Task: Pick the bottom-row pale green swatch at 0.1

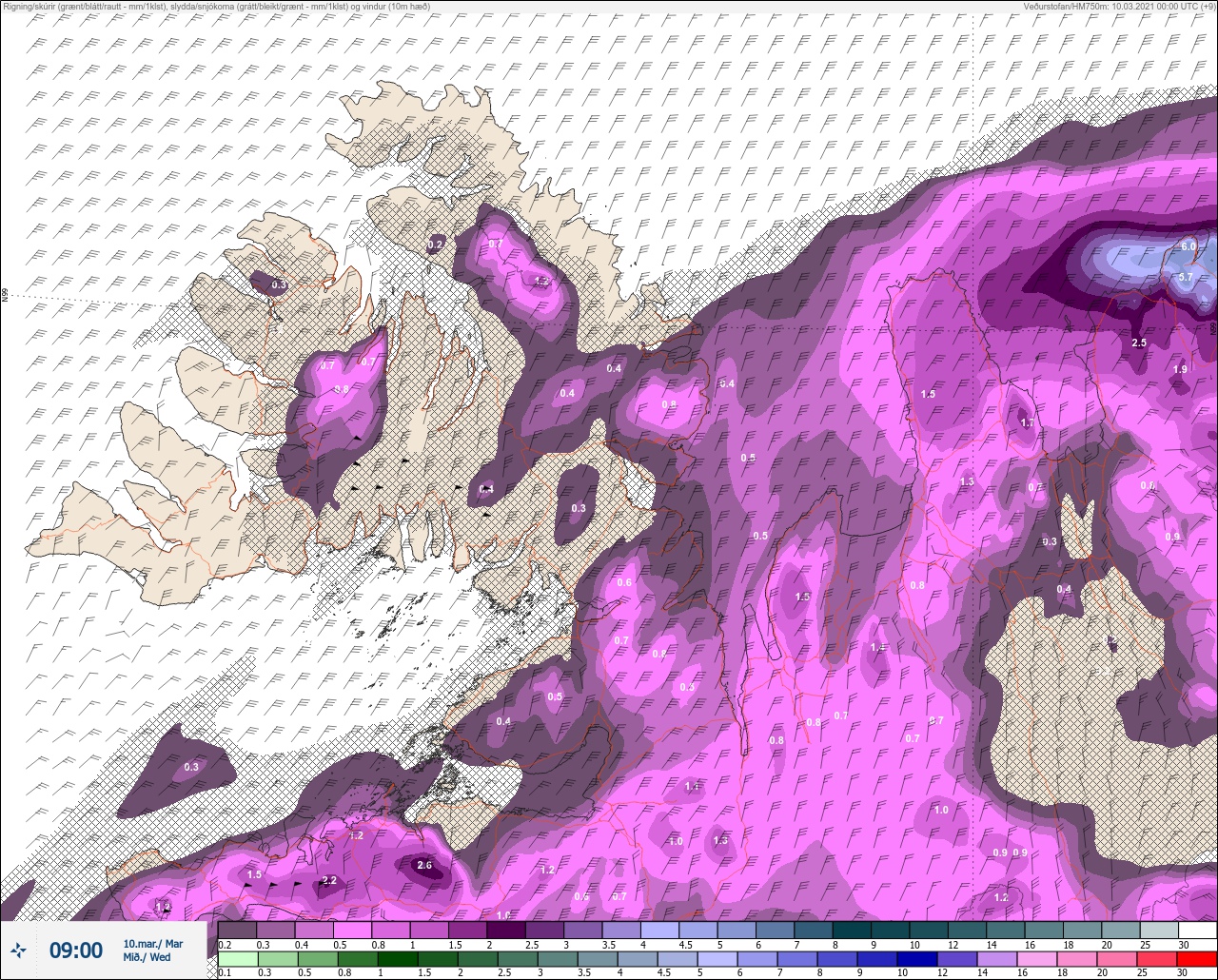Action: pyautogui.click(x=237, y=958)
